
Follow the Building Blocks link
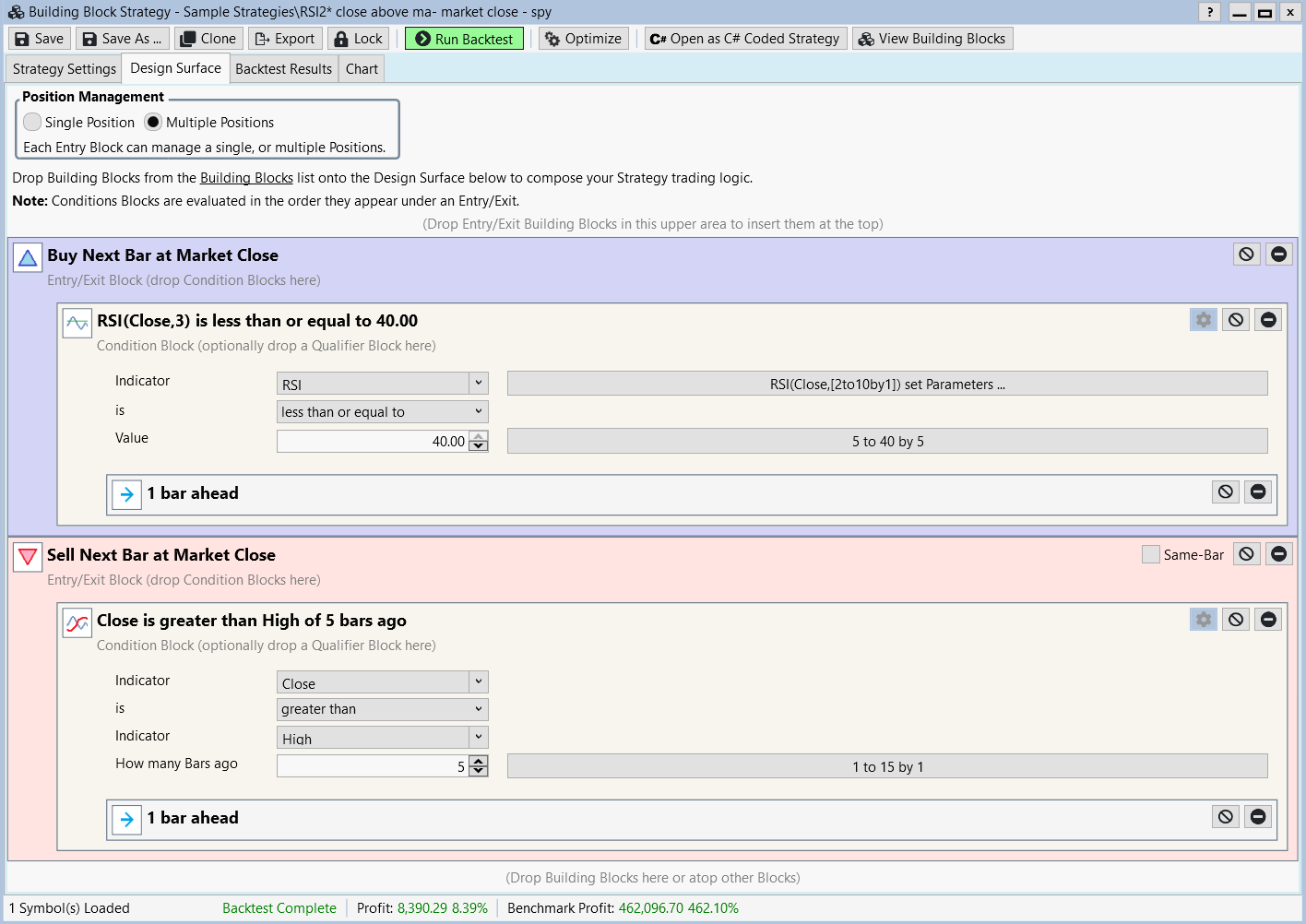(x=246, y=178)
